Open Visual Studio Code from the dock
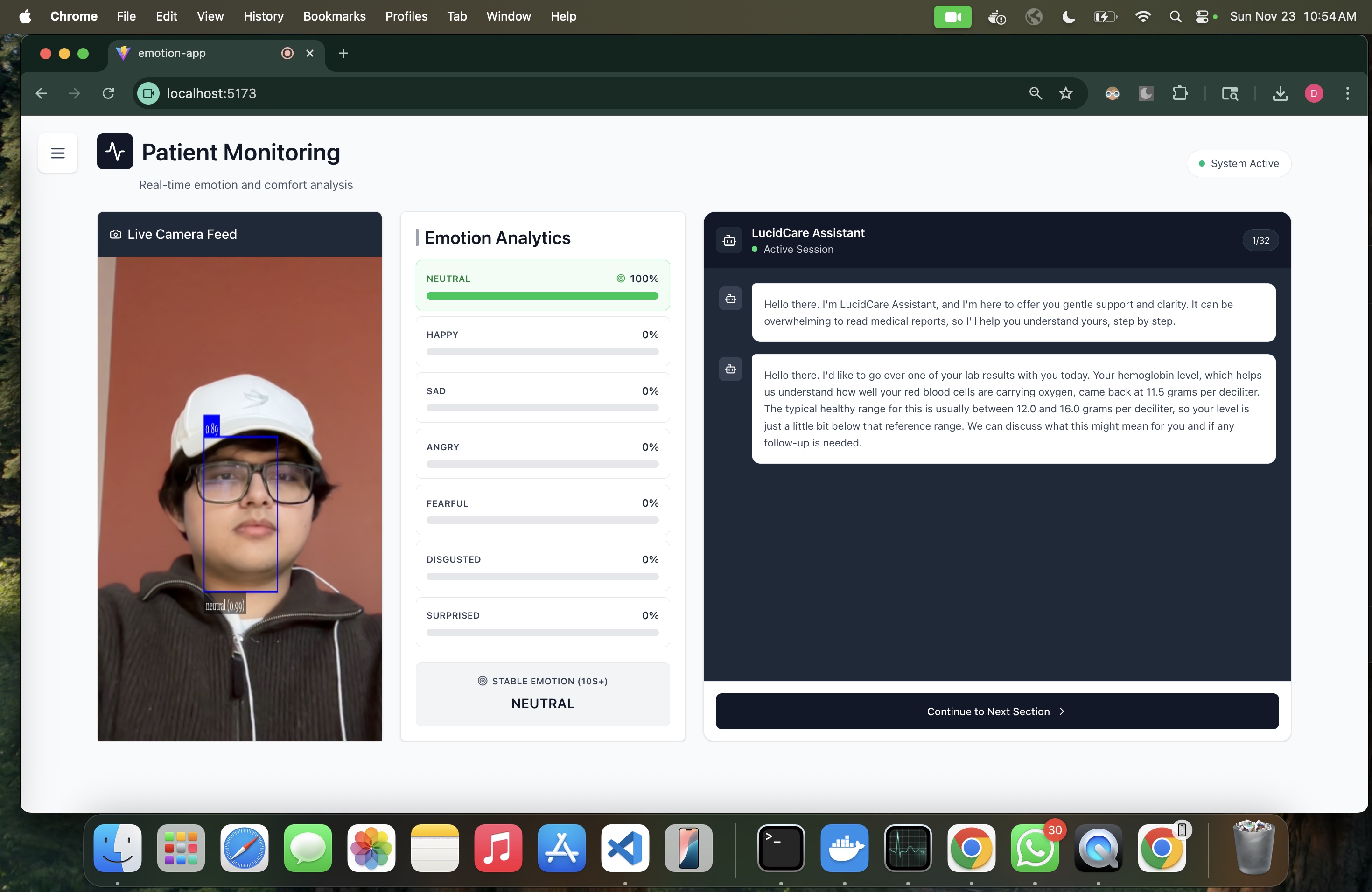 pyautogui.click(x=625, y=848)
